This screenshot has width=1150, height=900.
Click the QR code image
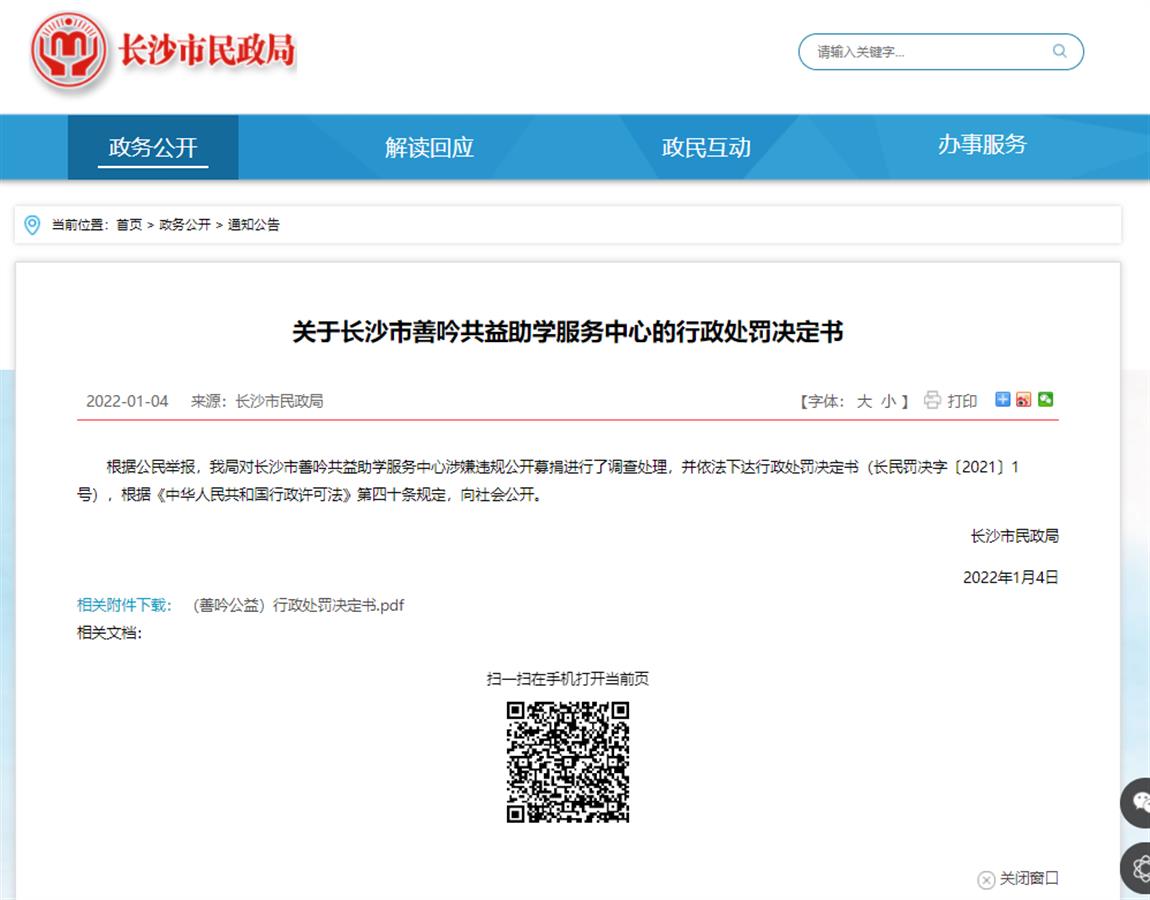568,762
